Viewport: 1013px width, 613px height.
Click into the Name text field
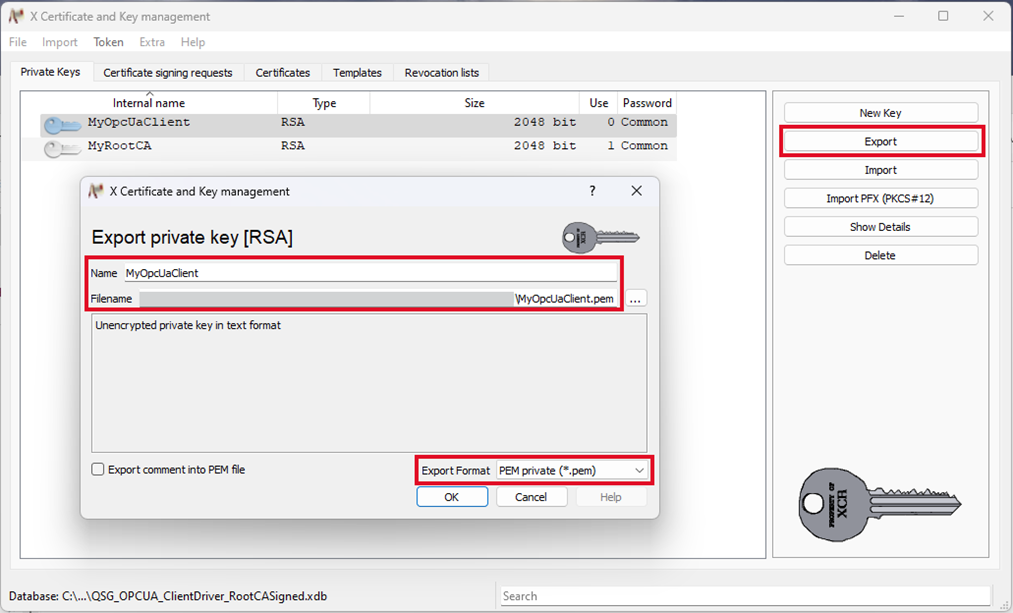[369, 273]
